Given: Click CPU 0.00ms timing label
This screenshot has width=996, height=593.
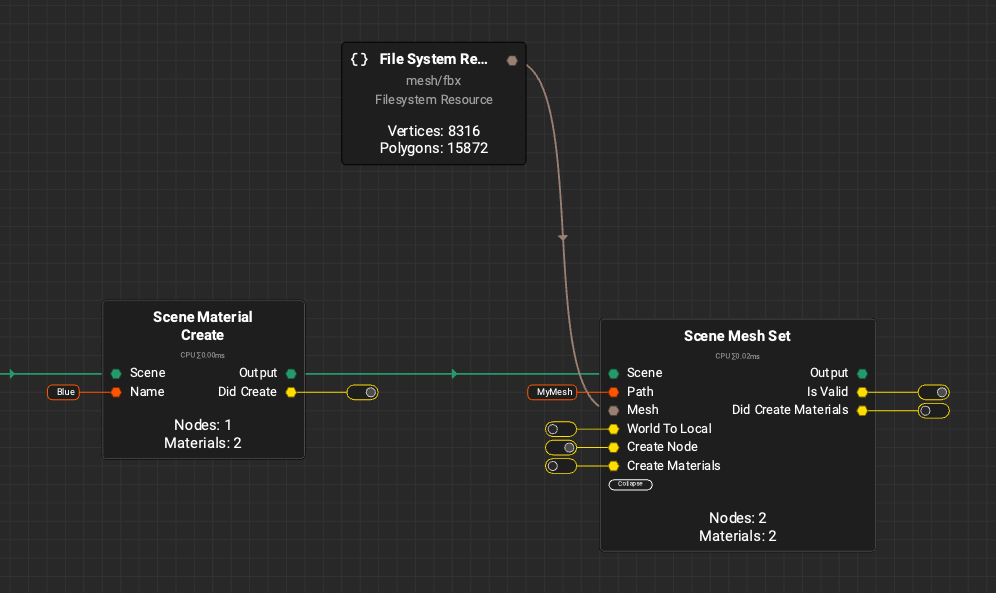Looking at the screenshot, I should click(203, 356).
